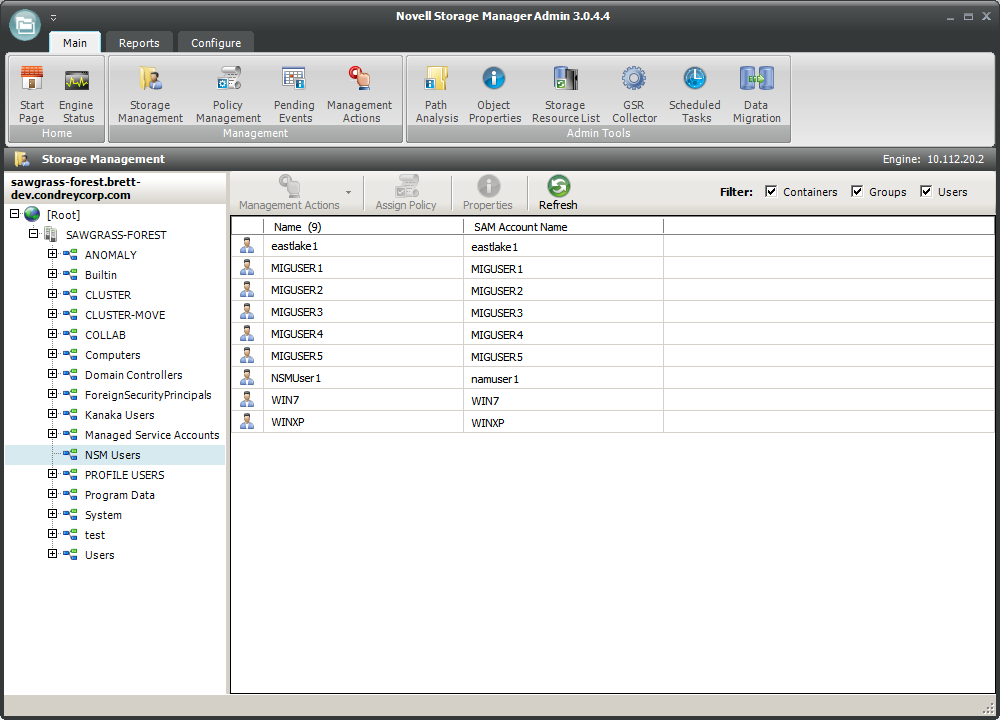
Task: Select the test tree item
Action: click(95, 535)
